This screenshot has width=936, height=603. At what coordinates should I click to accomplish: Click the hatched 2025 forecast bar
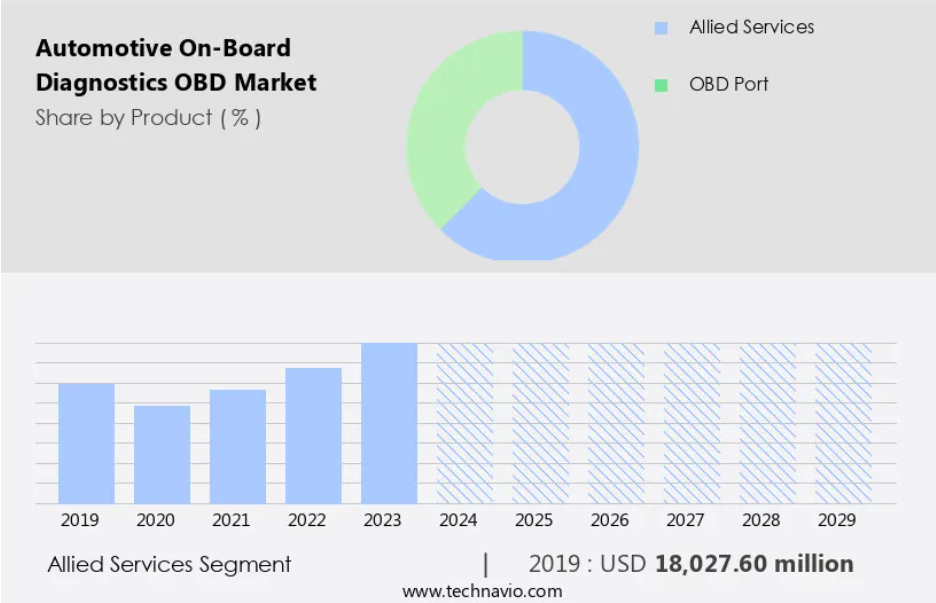pyautogui.click(x=541, y=423)
